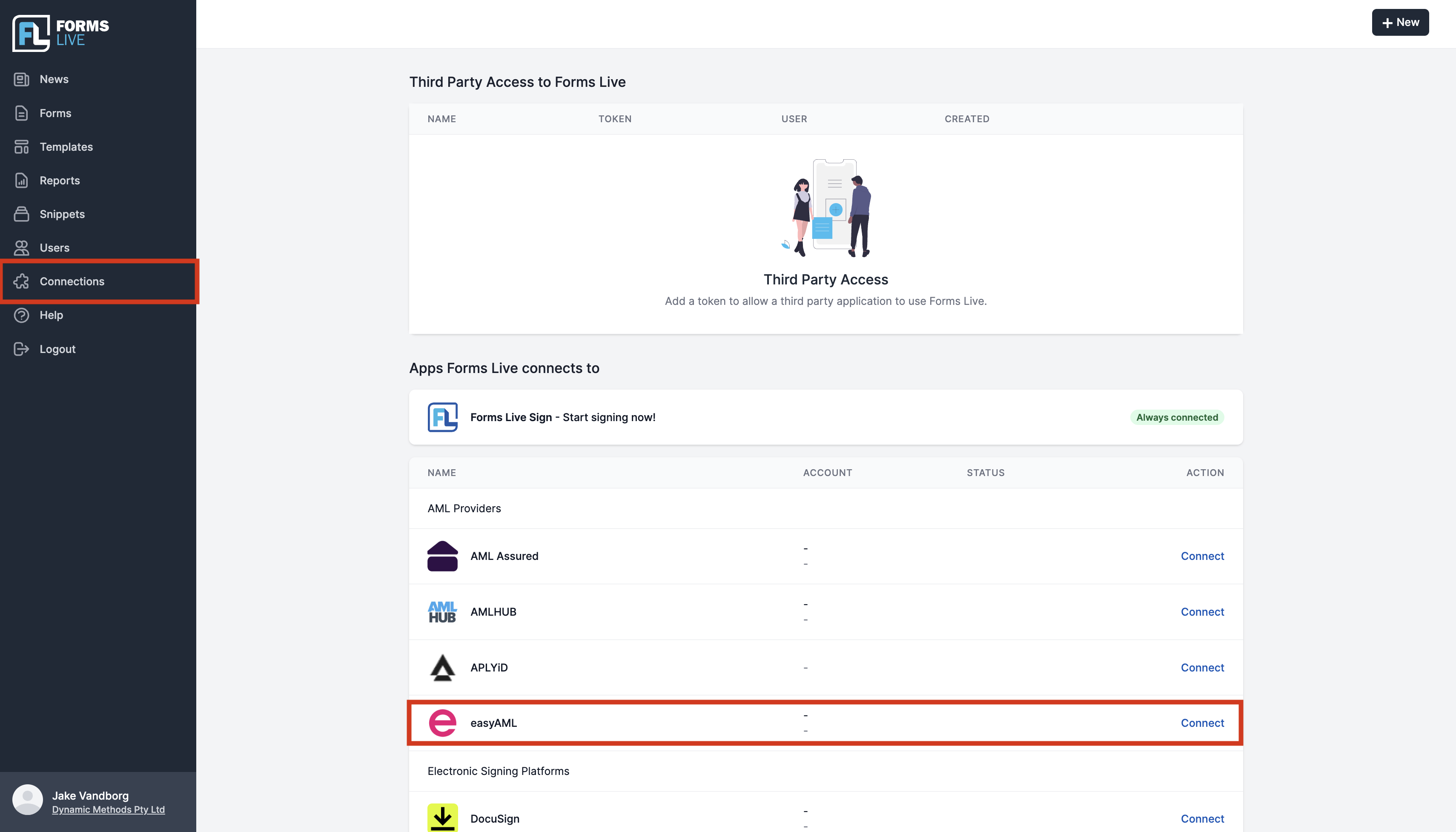This screenshot has height=832, width=1456.
Task: Click the TOKEN column header
Action: tap(615, 119)
